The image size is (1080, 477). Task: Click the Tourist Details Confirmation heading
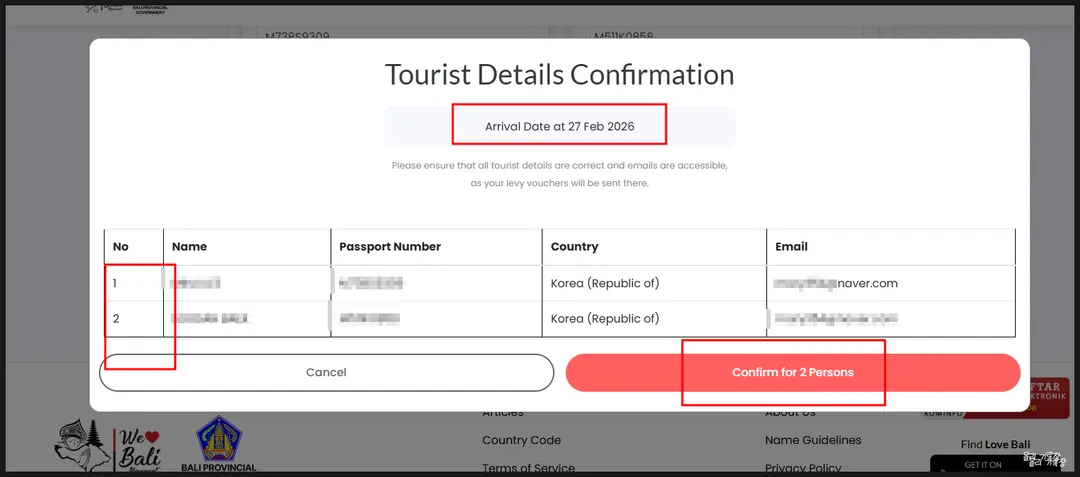(559, 74)
